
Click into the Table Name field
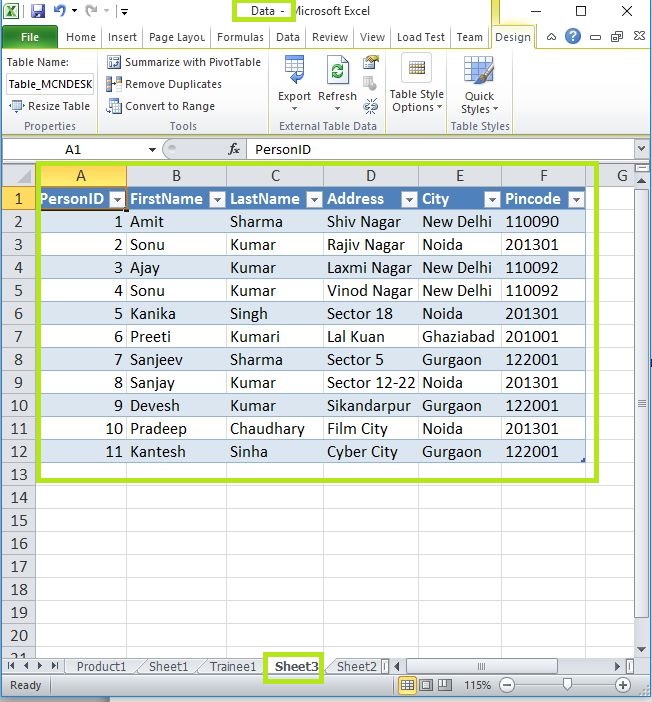pyautogui.click(x=50, y=84)
